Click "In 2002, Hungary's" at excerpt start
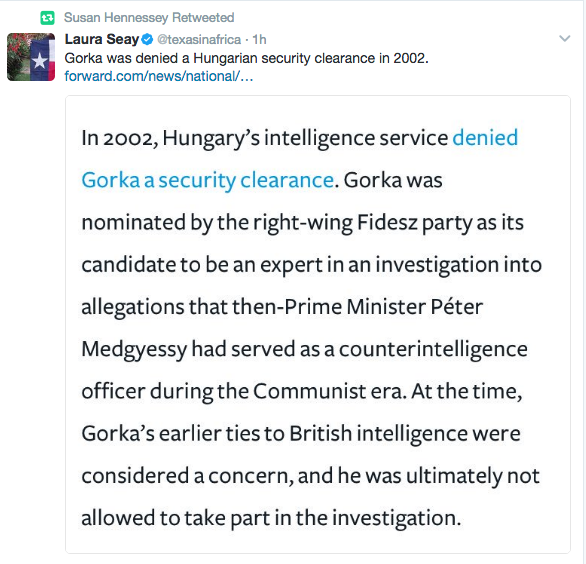 pyautogui.click(x=171, y=138)
